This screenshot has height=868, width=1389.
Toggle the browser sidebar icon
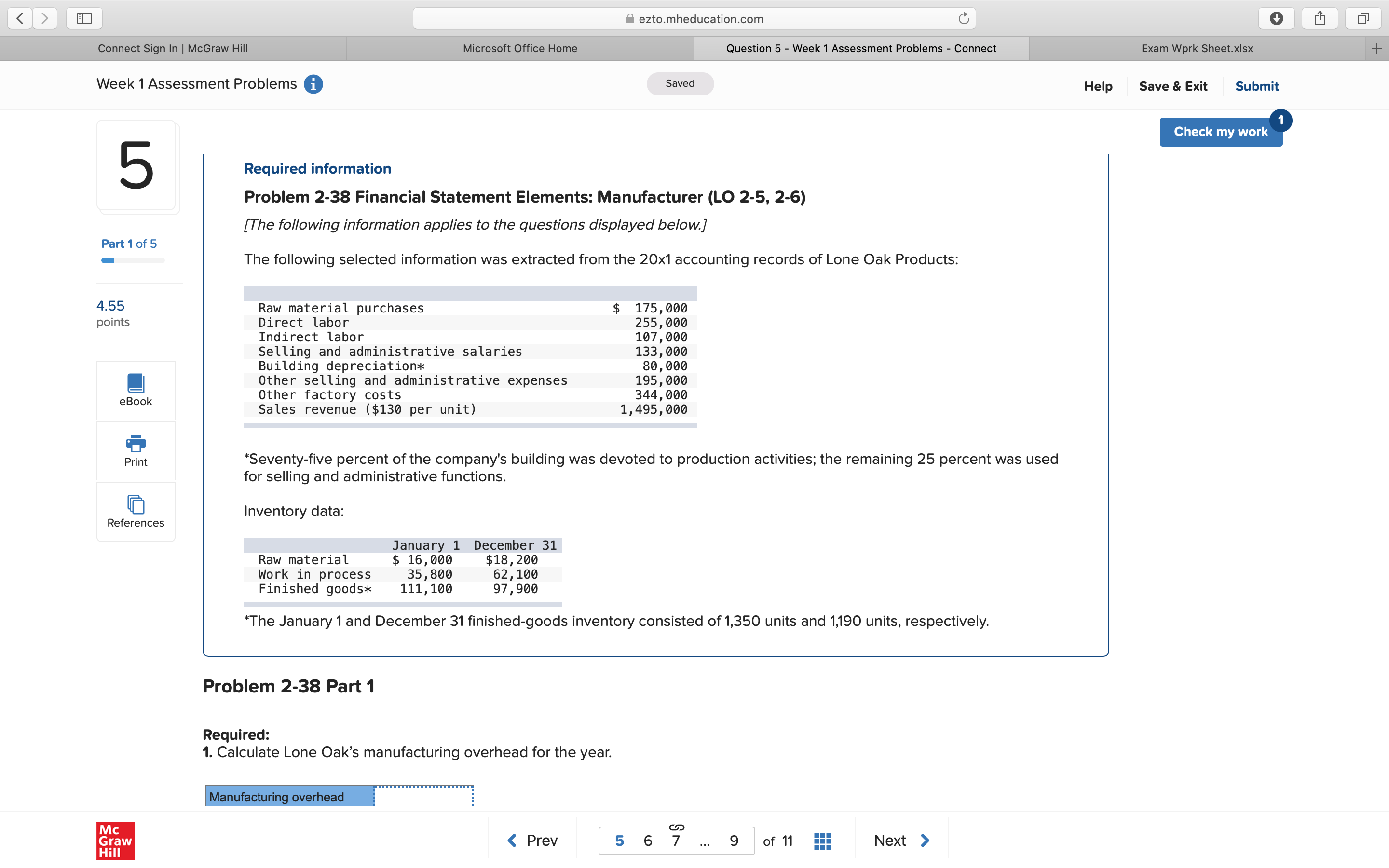(84, 19)
